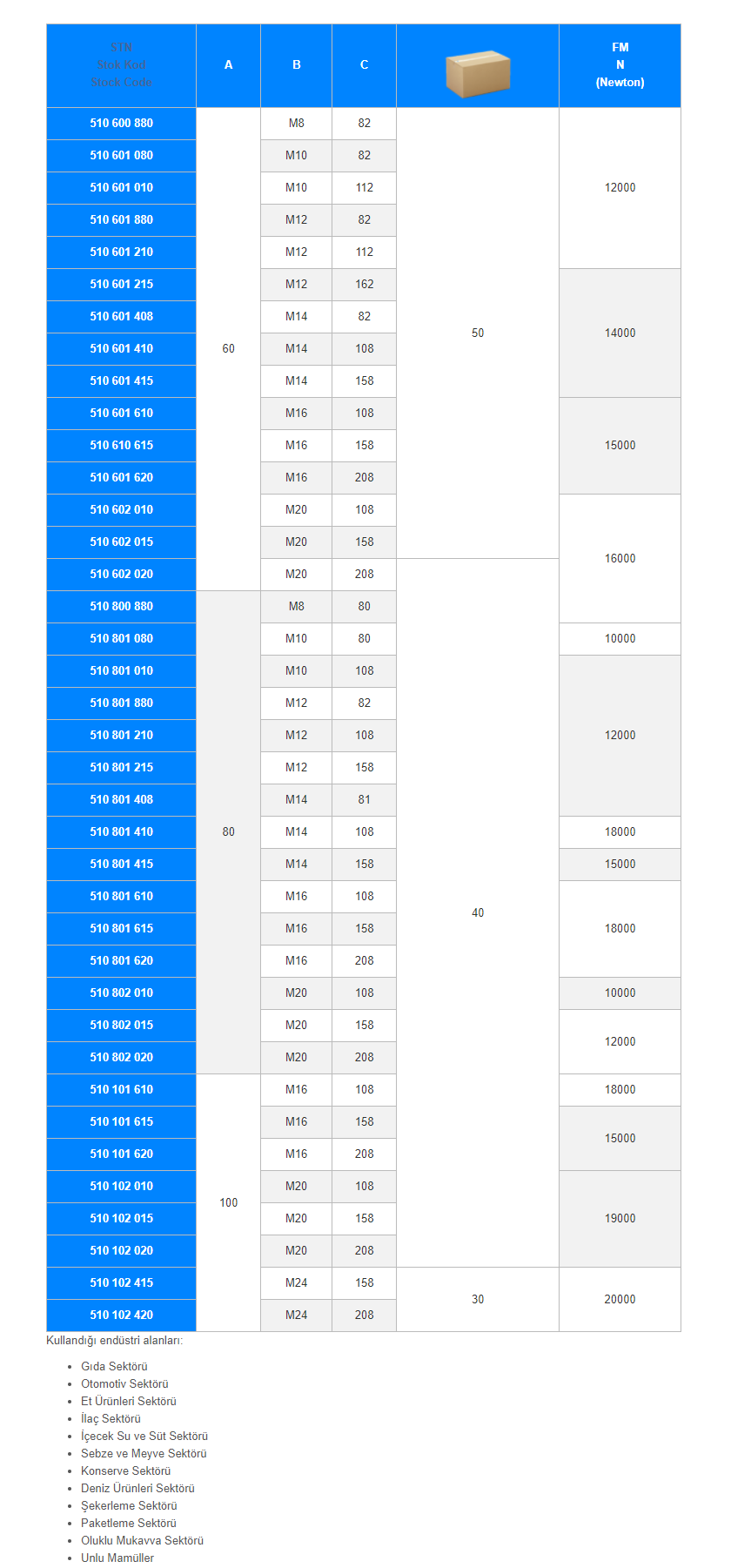The height and width of the screenshot is (1568, 751).
Task: Select stock code 510 610 615
Action: 121,446
